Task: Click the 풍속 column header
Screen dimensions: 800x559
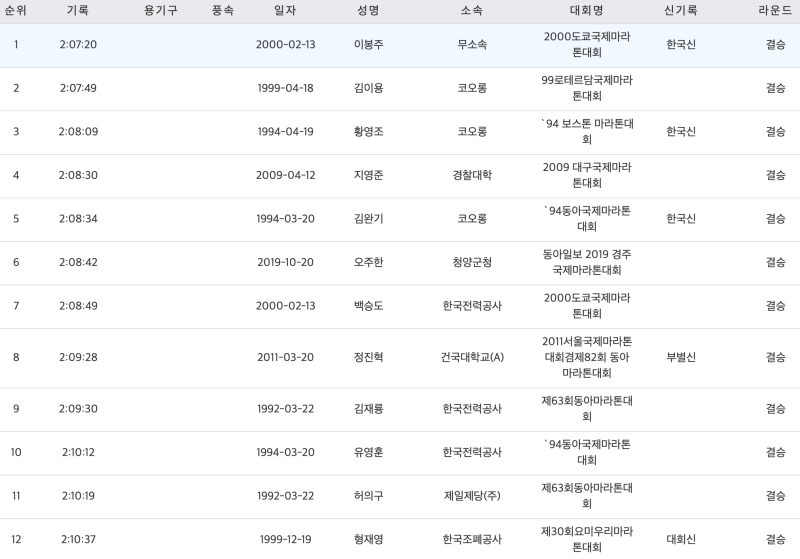Action: 223,10
